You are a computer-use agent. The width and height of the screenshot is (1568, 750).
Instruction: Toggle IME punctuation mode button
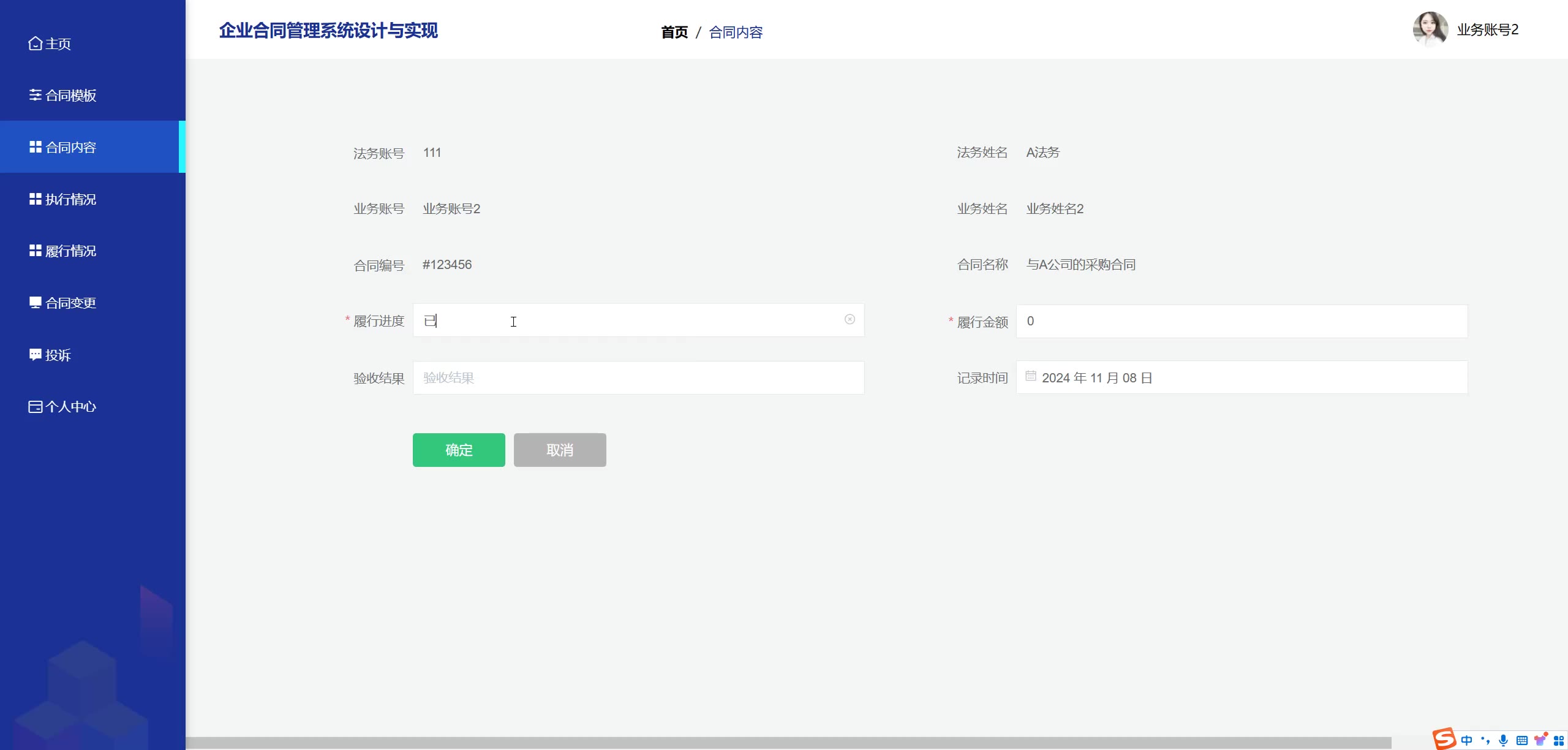click(1485, 740)
